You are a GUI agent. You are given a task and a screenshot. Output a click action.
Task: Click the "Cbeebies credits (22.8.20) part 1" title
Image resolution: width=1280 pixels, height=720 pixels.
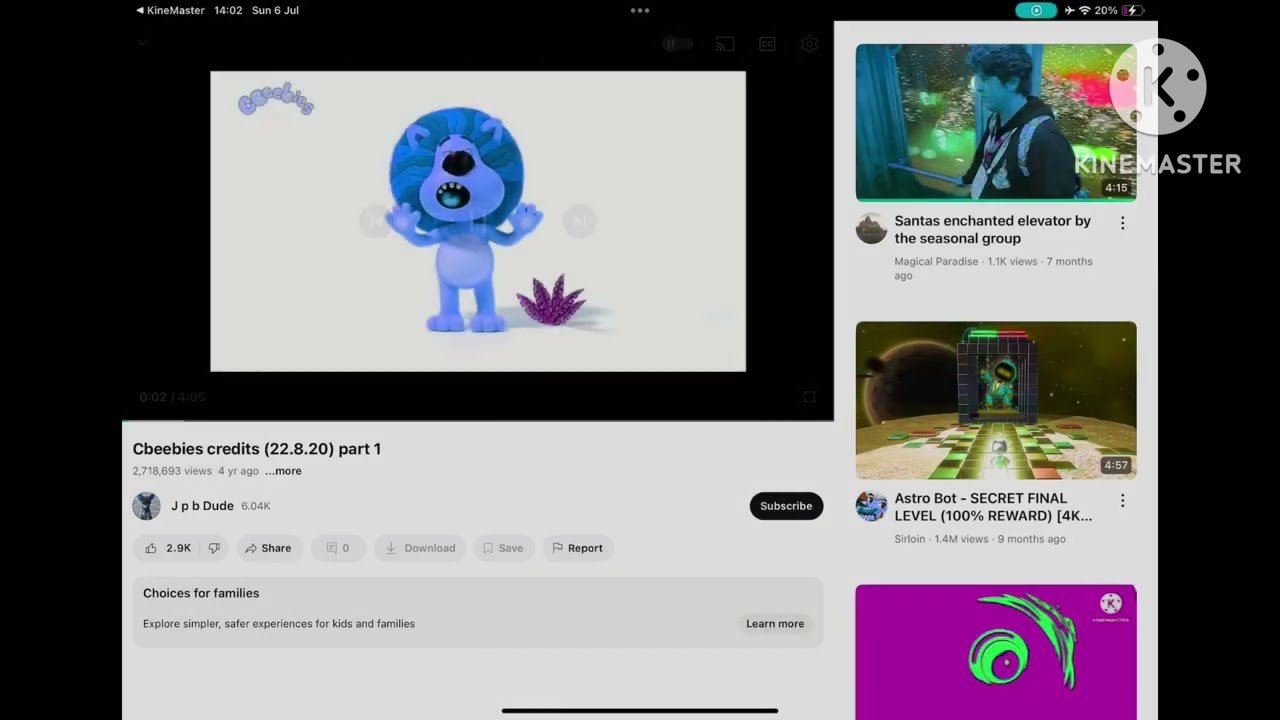[257, 449]
